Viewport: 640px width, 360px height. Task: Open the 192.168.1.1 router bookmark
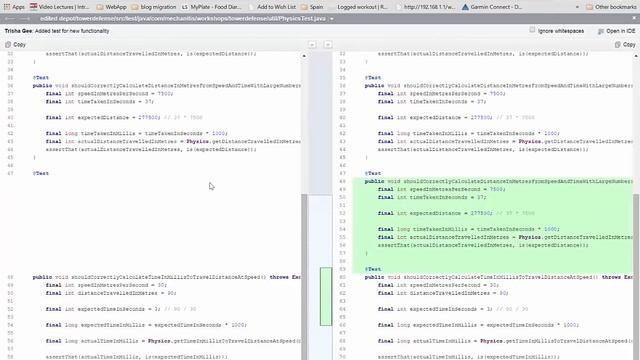pyautogui.click(x=425, y=7)
